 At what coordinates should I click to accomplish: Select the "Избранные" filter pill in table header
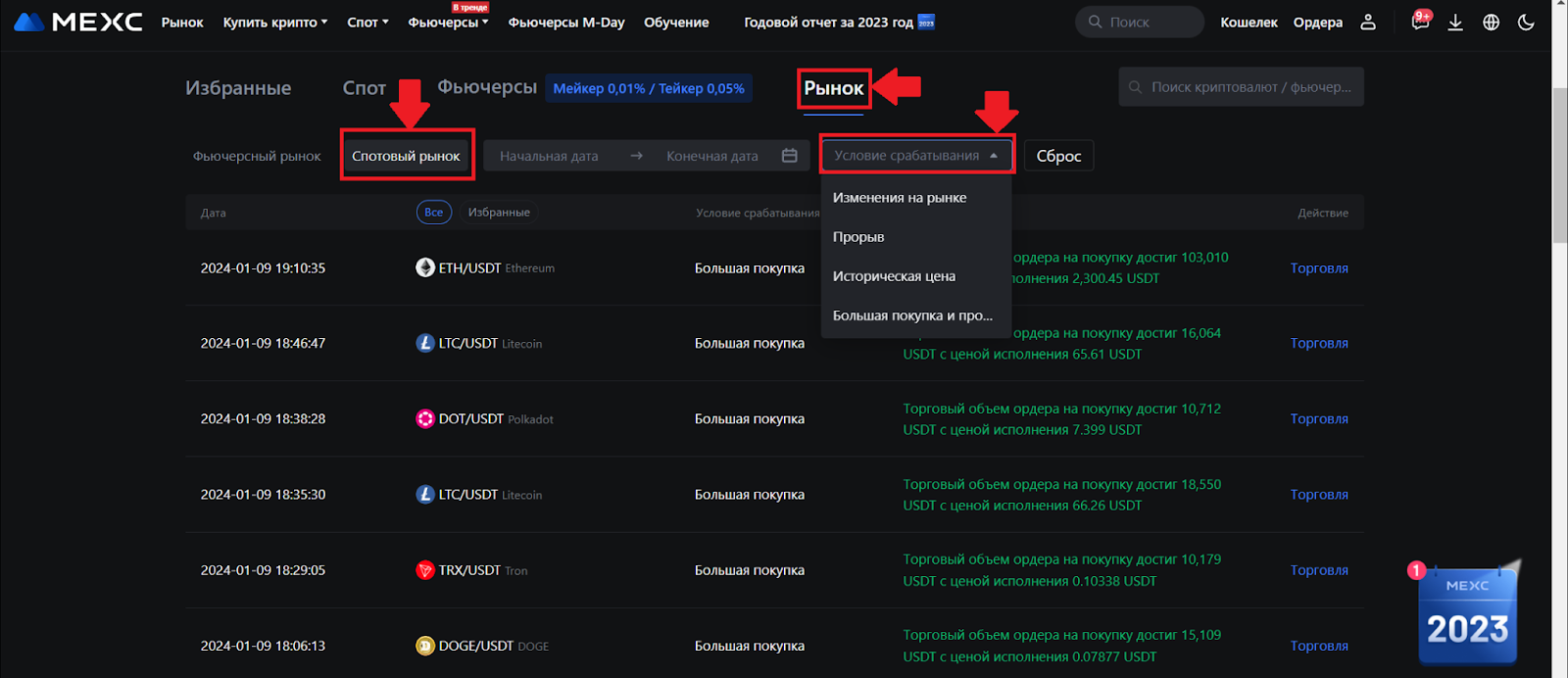tap(499, 212)
